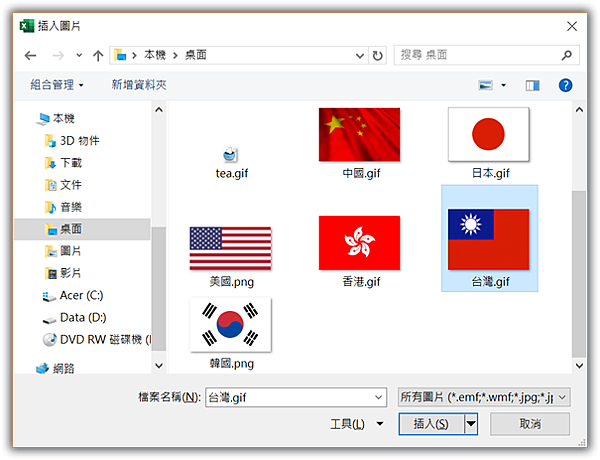Select the DVD RW 磁碟機
This screenshot has height=460, width=600.
tap(97, 339)
